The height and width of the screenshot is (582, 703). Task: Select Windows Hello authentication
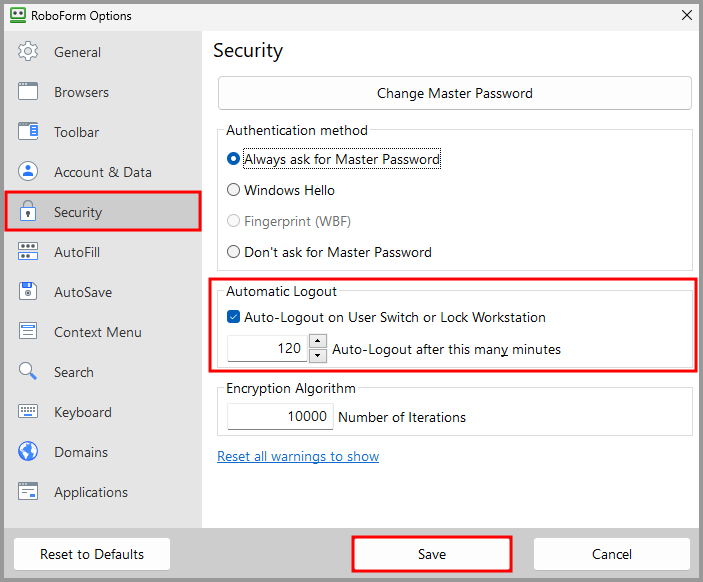point(281,190)
